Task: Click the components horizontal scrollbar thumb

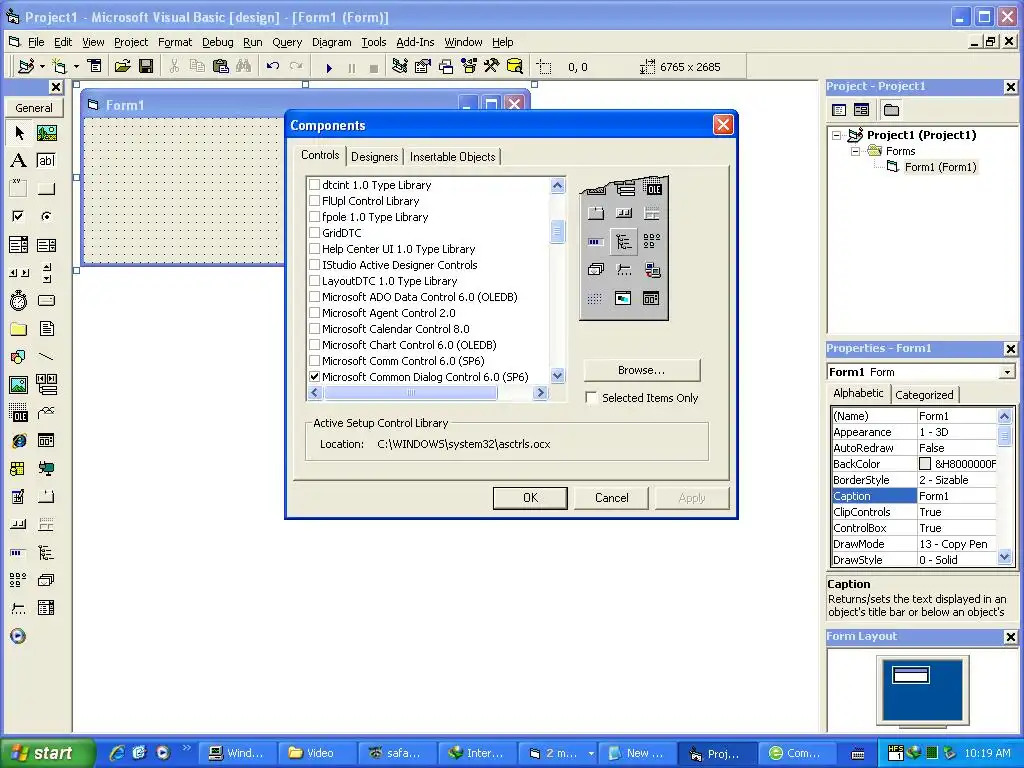Action: [411, 392]
